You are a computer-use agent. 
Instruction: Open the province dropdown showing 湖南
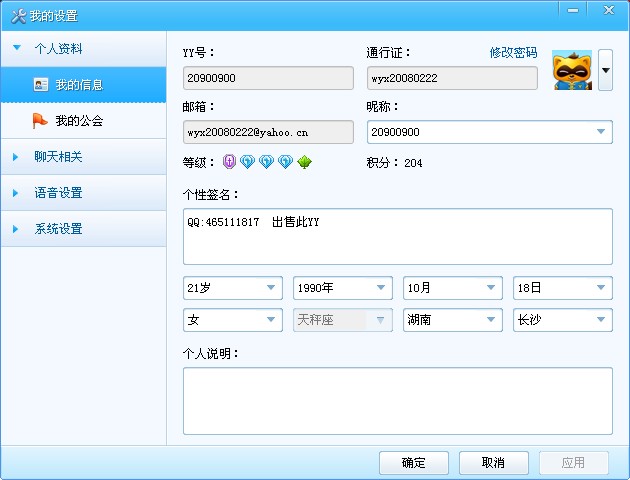[453, 320]
